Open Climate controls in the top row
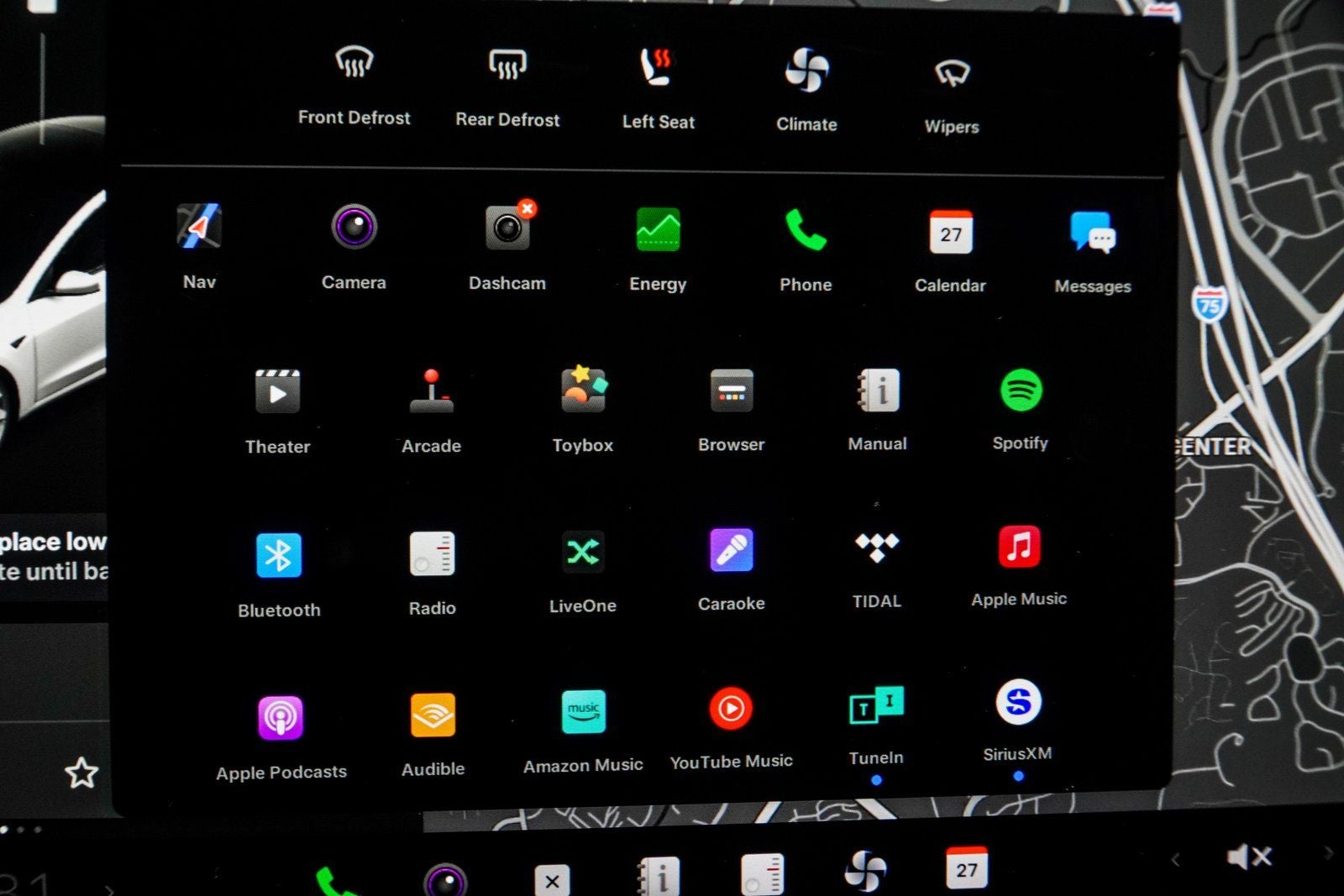 [x=806, y=71]
